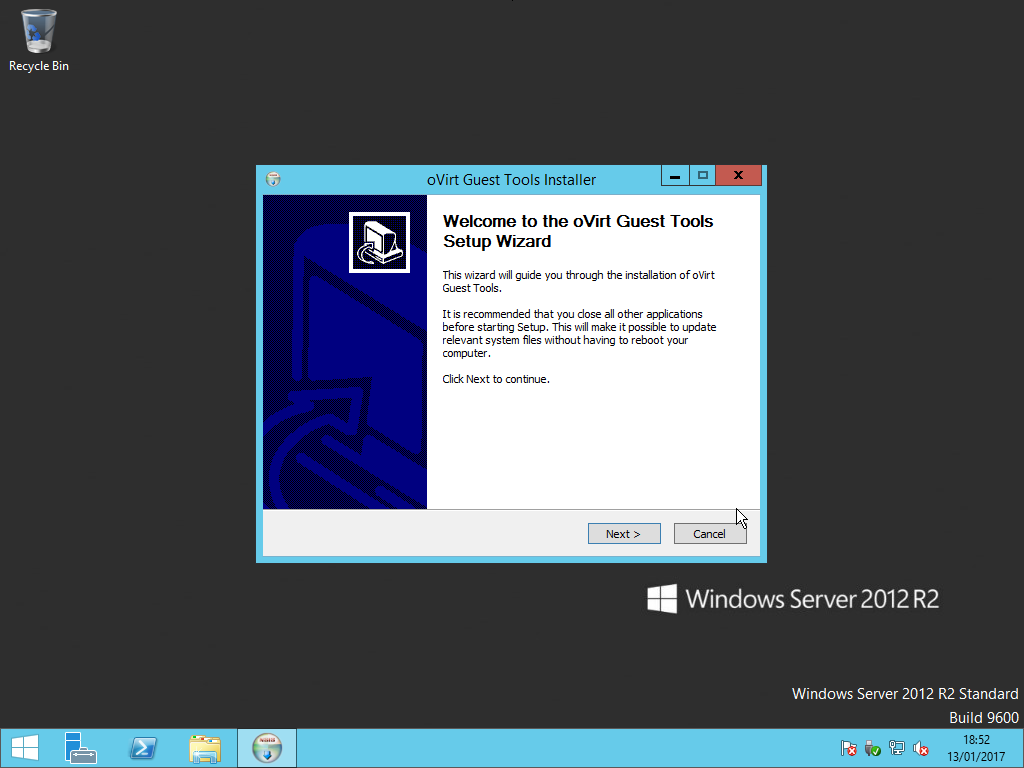Viewport: 1024px width, 768px height.
Task: Cancel the oVirt Guest Tools setup
Action: 710,534
